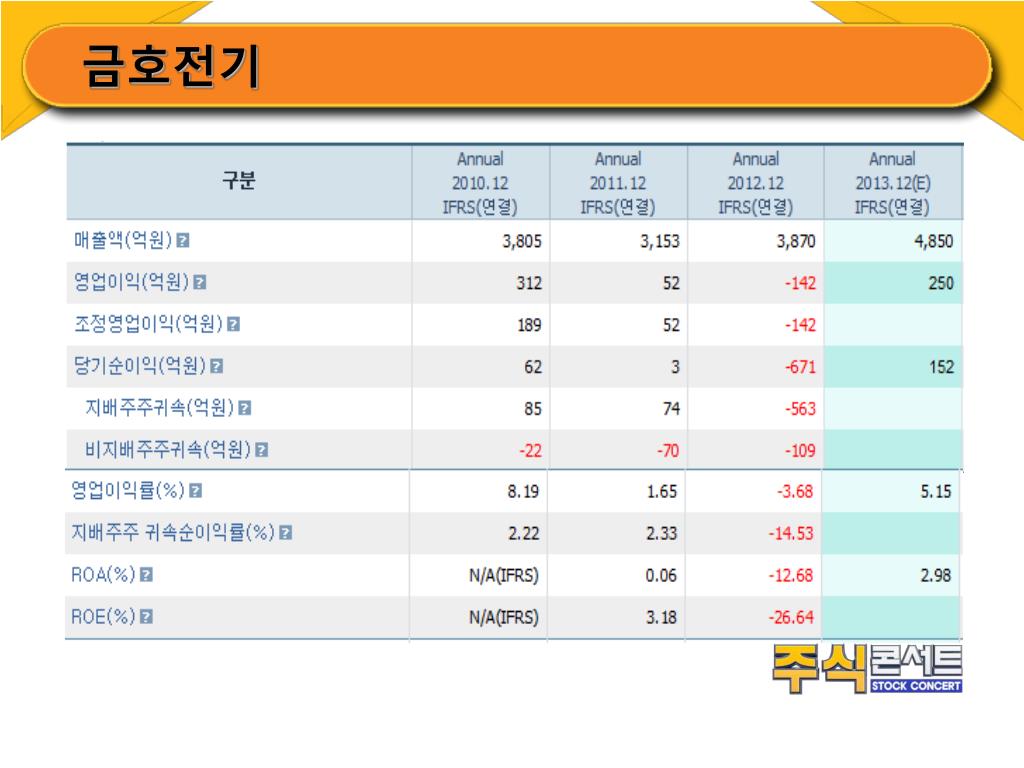1024x768 pixels.
Task: Select the 8.19 operating margin value
Action: tap(523, 492)
